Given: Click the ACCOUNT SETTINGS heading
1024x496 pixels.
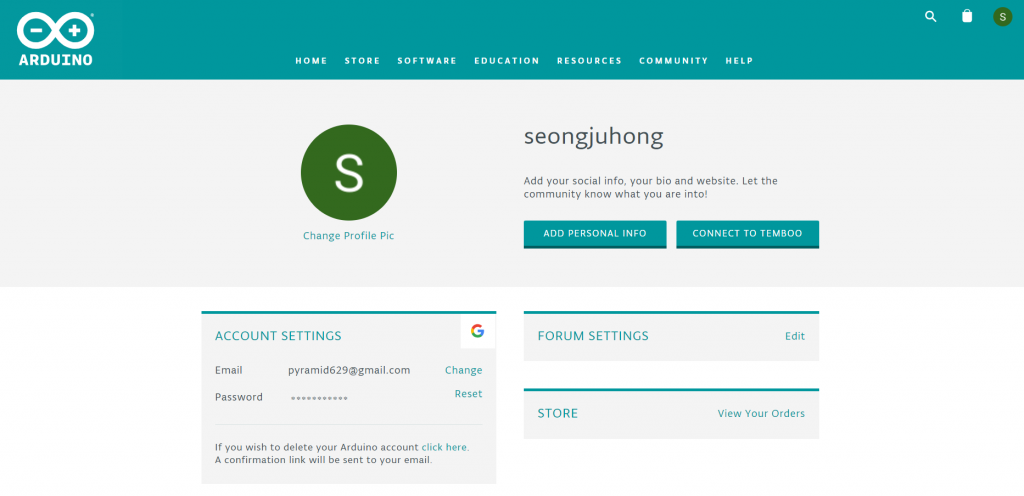Looking at the screenshot, I should (x=278, y=336).
